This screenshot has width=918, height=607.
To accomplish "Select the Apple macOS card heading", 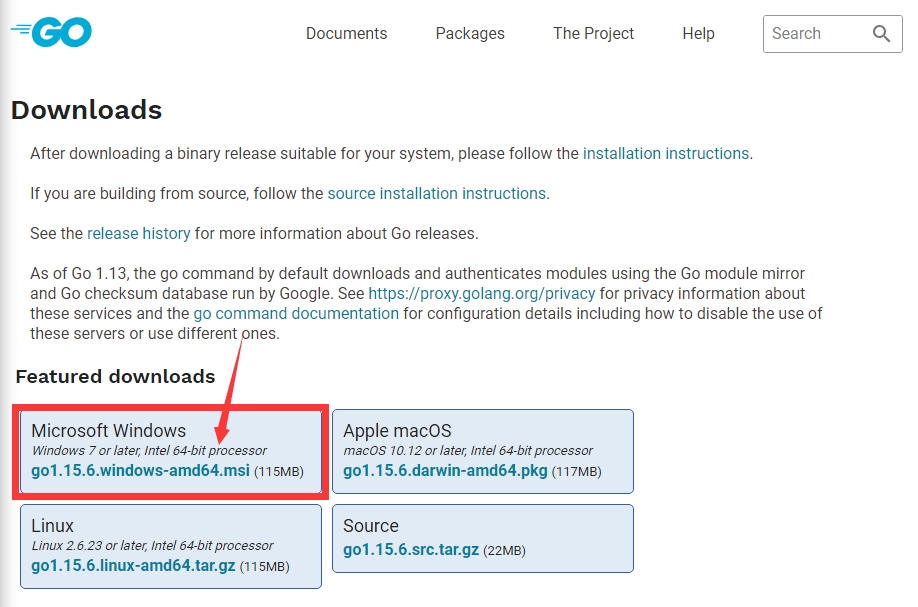I will coord(397,431).
